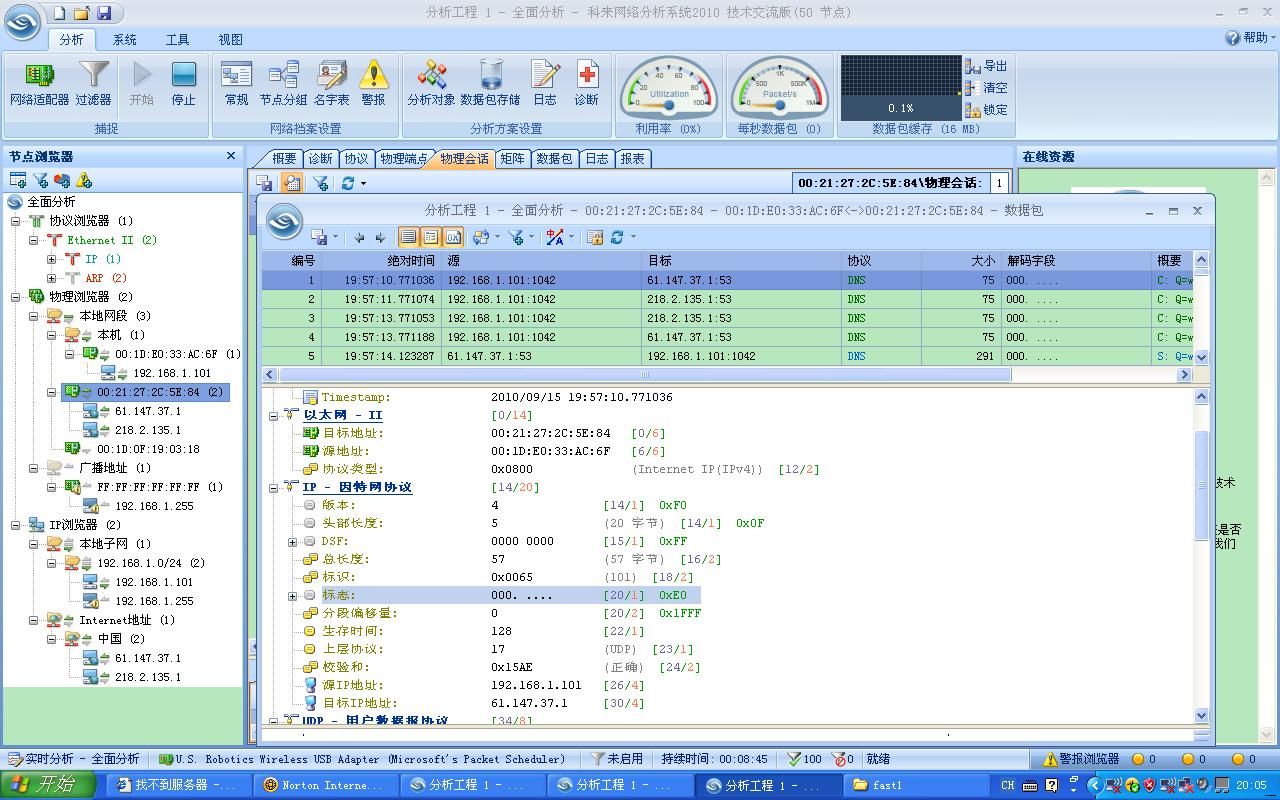Open 节点分组 node group settings
The image size is (1280, 800).
[x=283, y=83]
